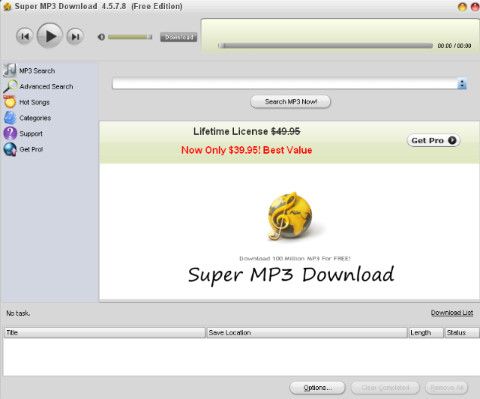
Task: Seek in the playback progress bar
Action: click(x=325, y=46)
